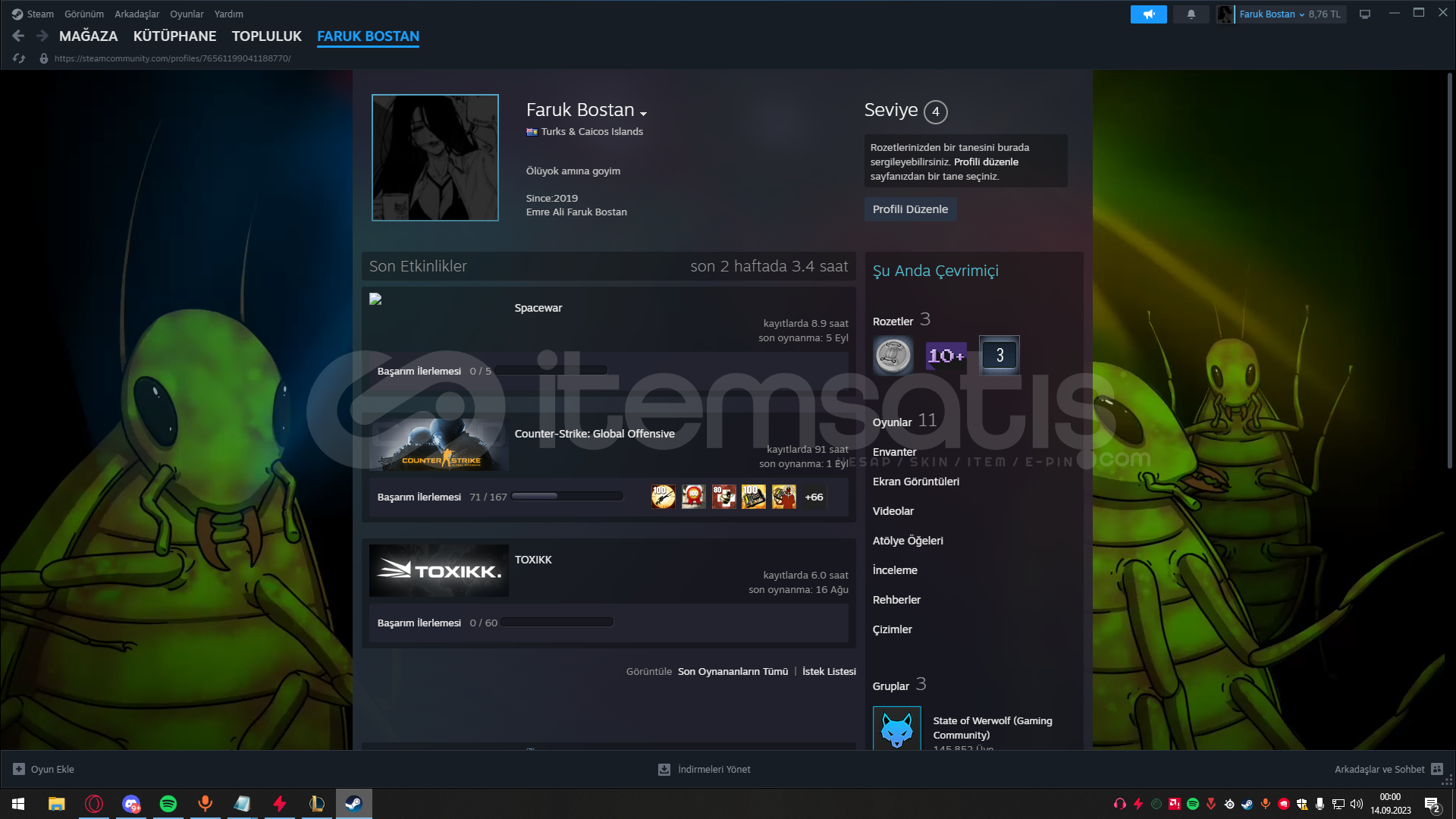Image resolution: width=1456 pixels, height=819 pixels.
Task: Open the Windows notification center icon
Action: coord(1432,804)
